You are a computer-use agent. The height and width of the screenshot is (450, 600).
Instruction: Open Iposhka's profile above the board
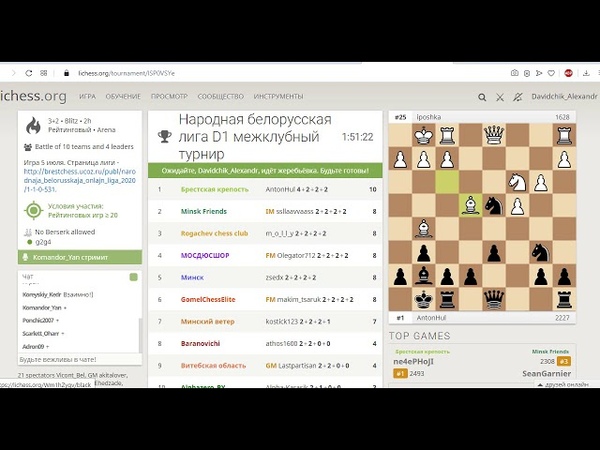(x=429, y=117)
